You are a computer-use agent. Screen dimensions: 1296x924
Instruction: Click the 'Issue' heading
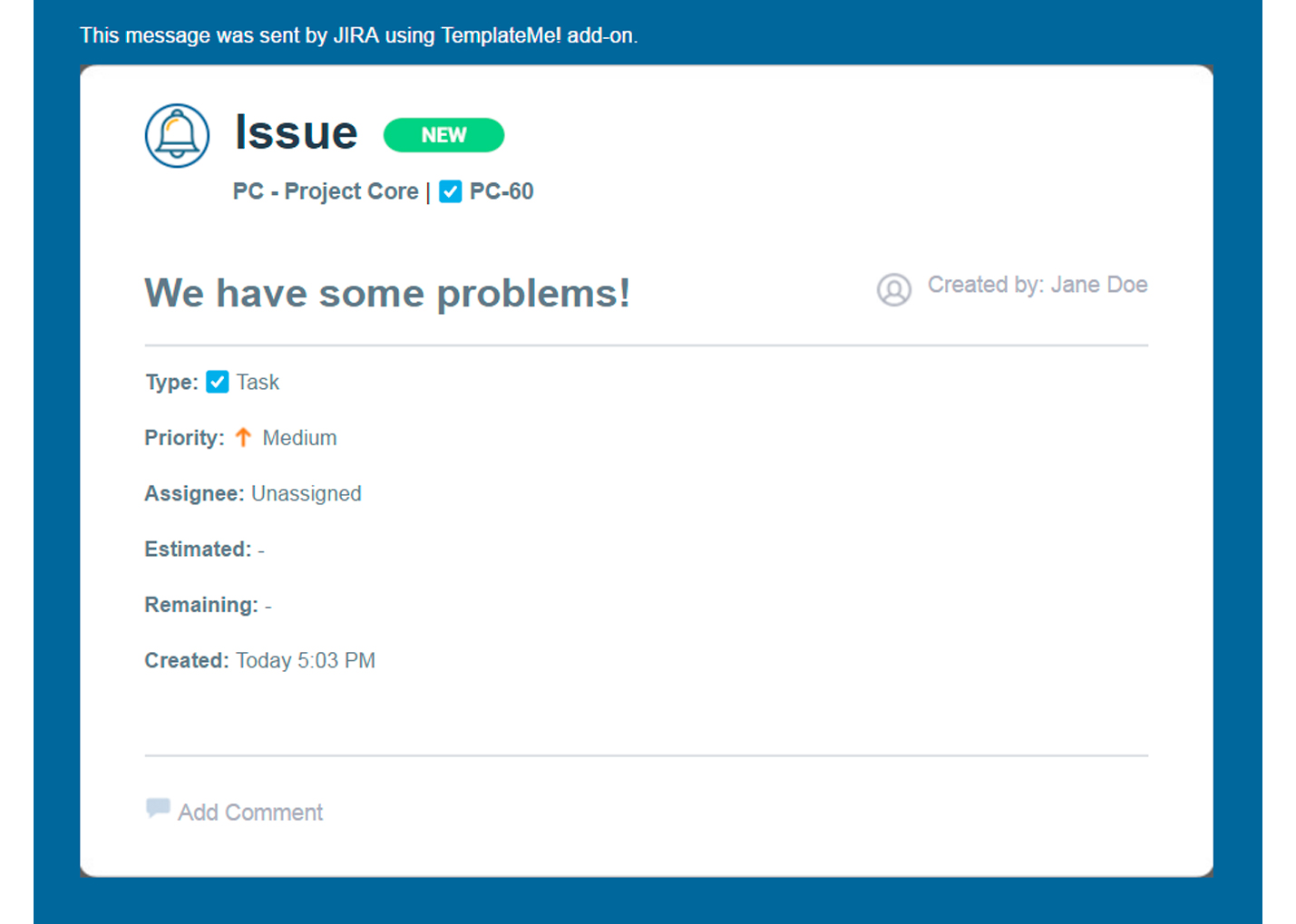coord(297,132)
